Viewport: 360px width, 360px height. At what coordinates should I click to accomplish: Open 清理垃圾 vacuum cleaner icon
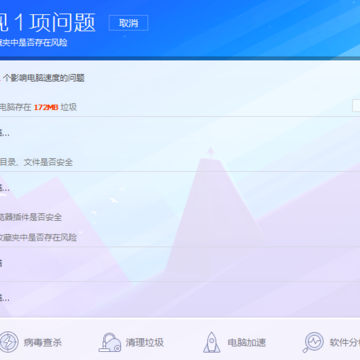pos(110,342)
